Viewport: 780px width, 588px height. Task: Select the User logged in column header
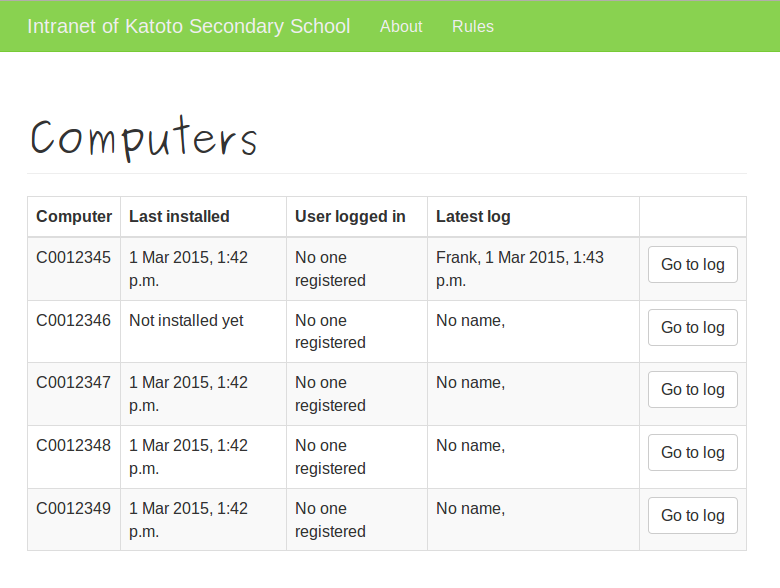coord(350,216)
